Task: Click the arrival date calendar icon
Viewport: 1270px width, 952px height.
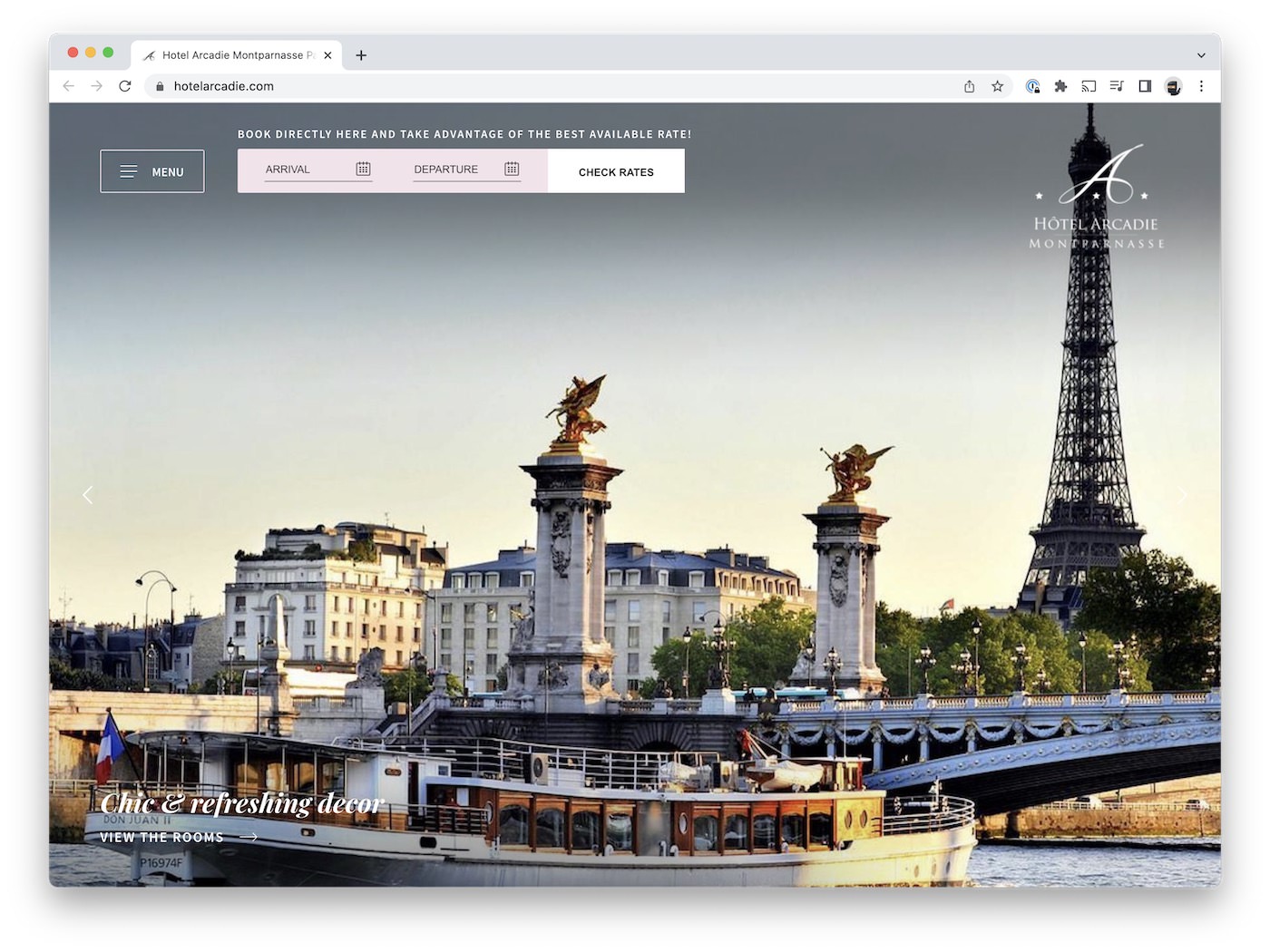Action: click(363, 169)
